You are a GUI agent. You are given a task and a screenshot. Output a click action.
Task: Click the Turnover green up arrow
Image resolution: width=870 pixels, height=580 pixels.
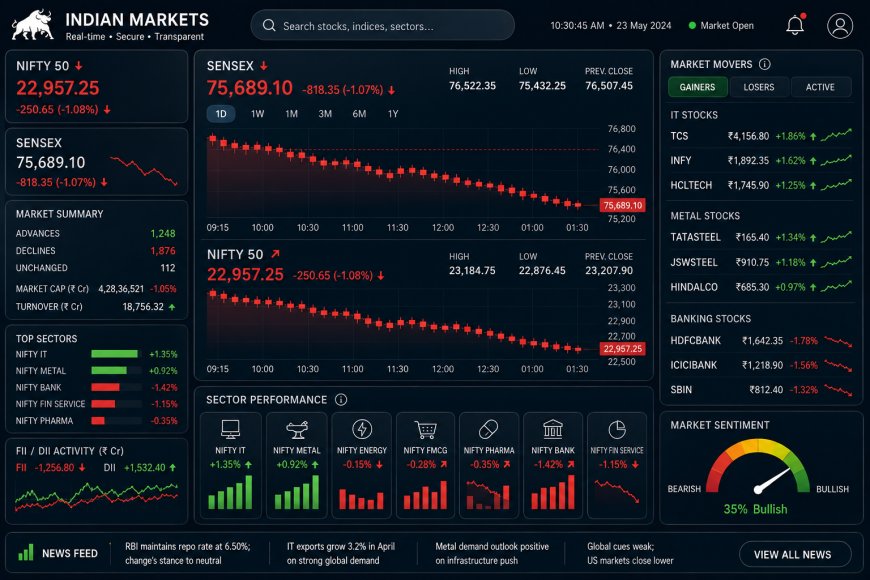(x=172, y=306)
